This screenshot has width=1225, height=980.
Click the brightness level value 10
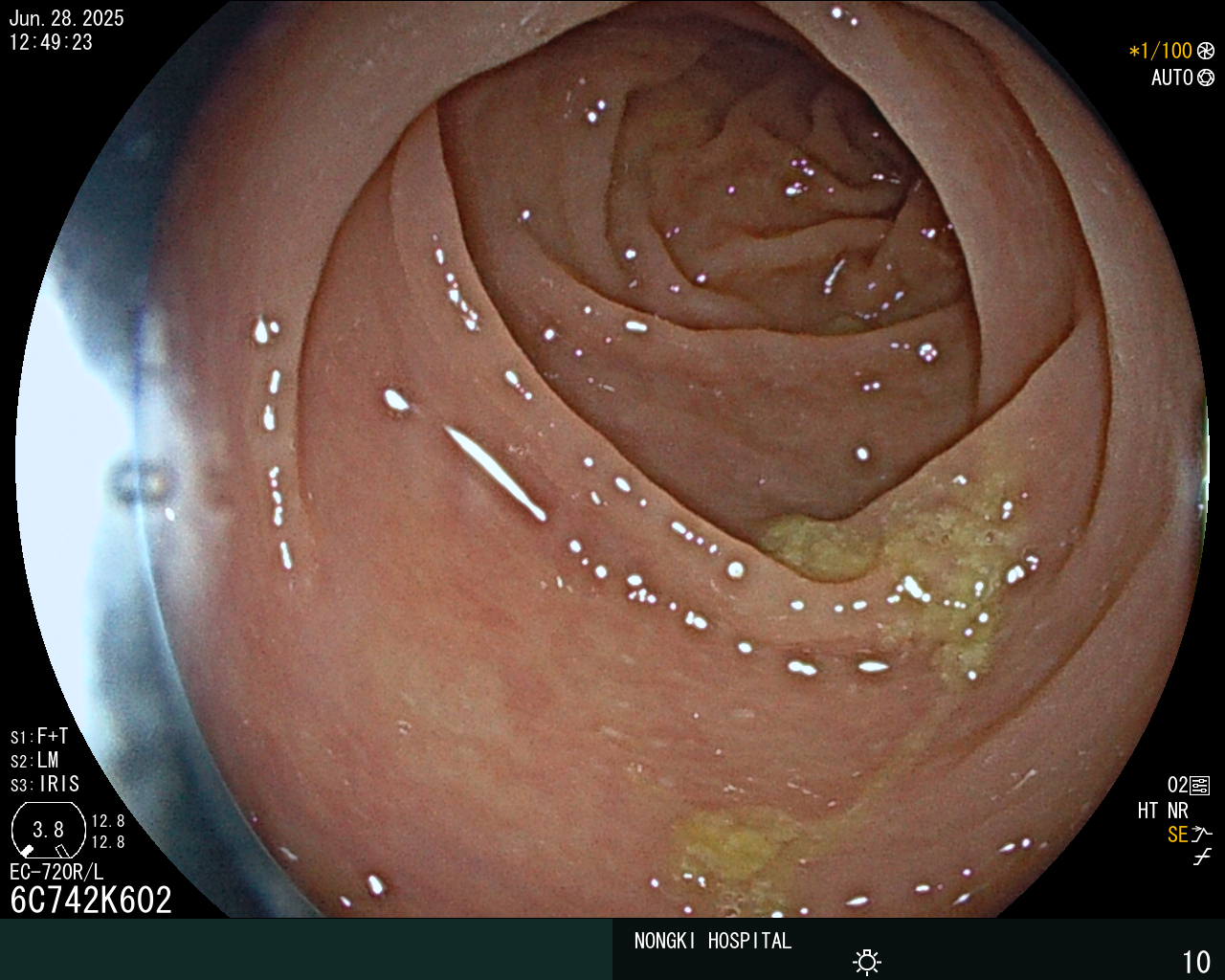(1196, 962)
